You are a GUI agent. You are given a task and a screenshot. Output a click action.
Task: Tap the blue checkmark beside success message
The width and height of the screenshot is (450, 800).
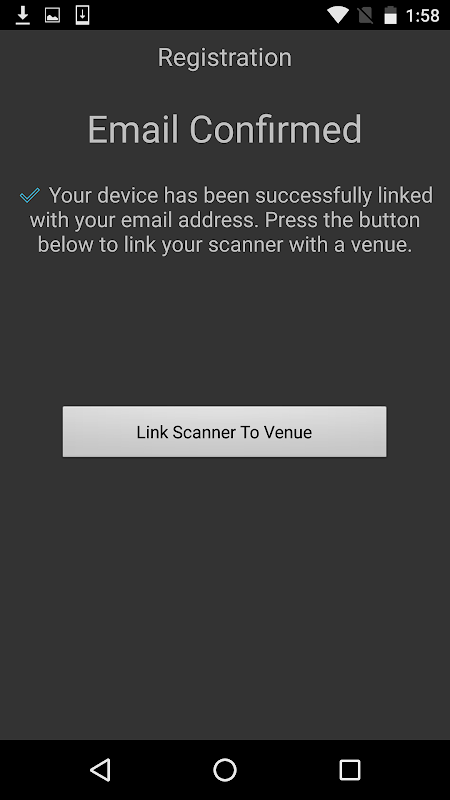click(x=30, y=195)
